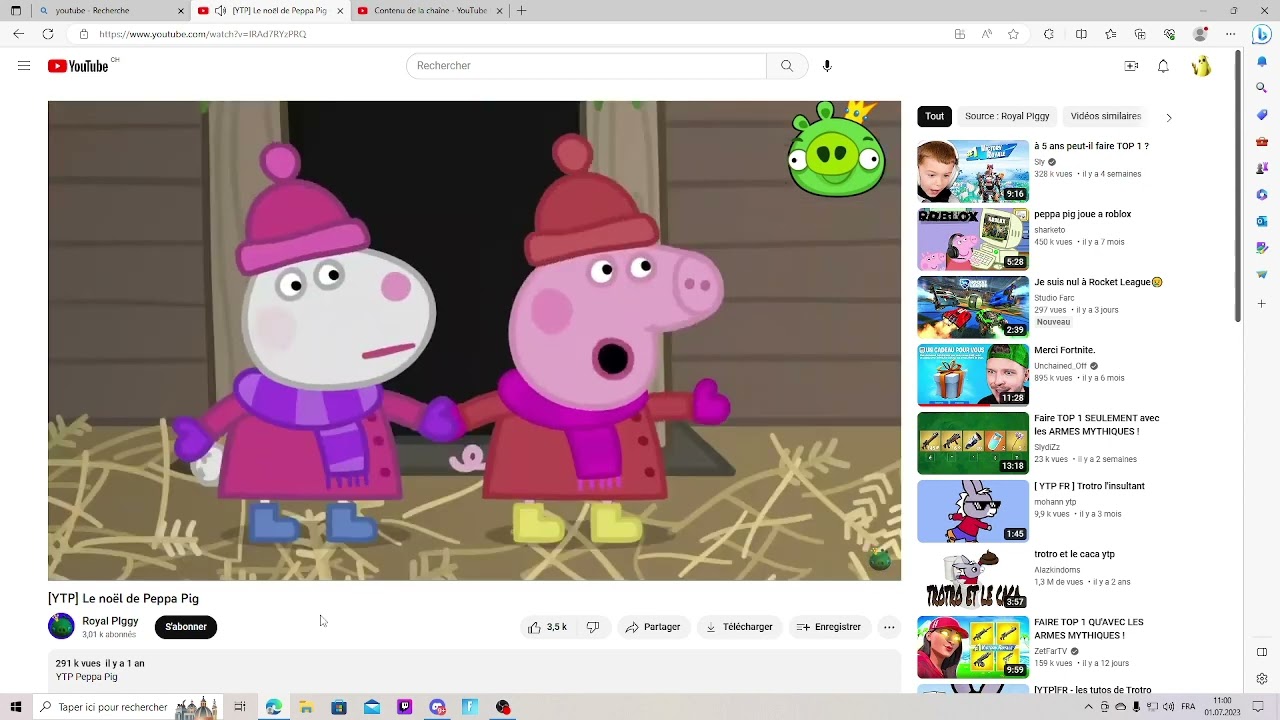Image resolution: width=1280 pixels, height=720 pixels.
Task: Subscribe with the S'abonner button
Action: [x=186, y=627]
